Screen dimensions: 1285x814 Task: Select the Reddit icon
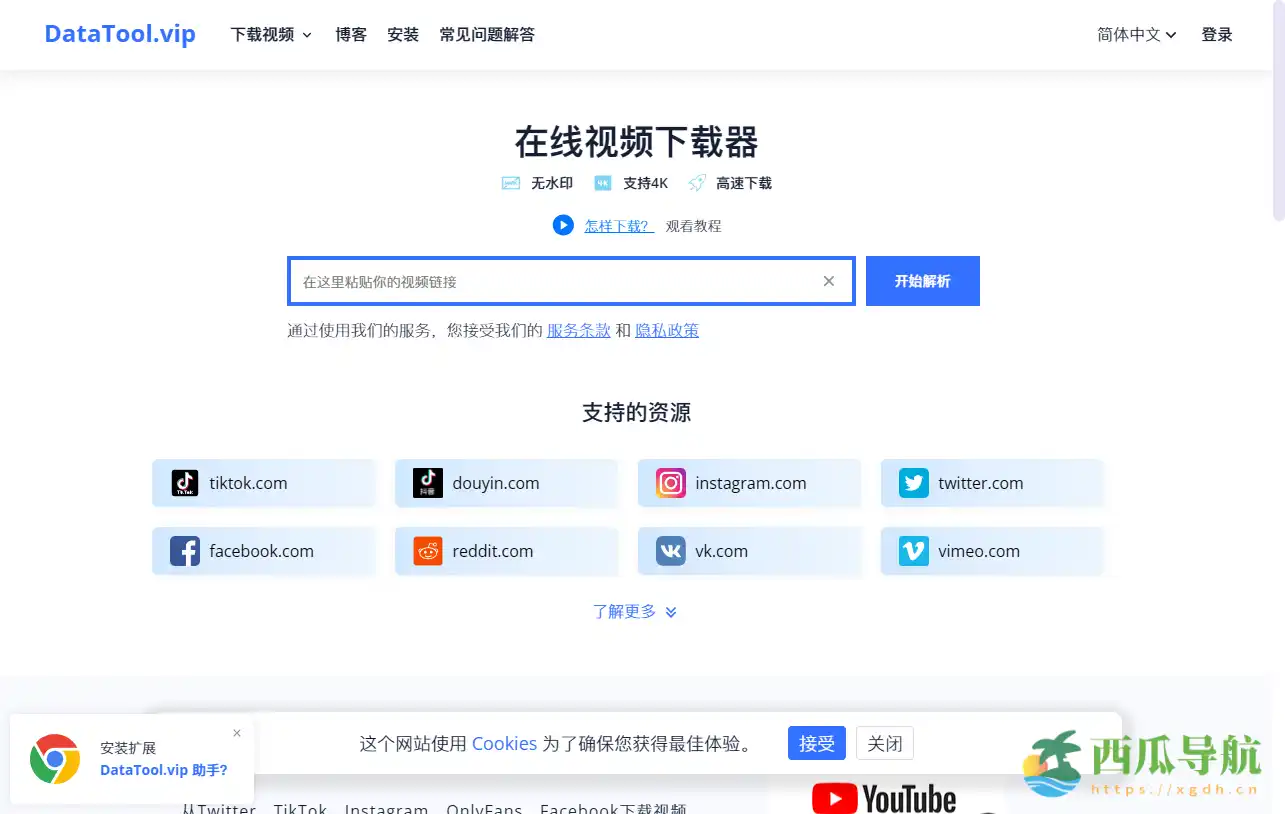pyautogui.click(x=428, y=551)
